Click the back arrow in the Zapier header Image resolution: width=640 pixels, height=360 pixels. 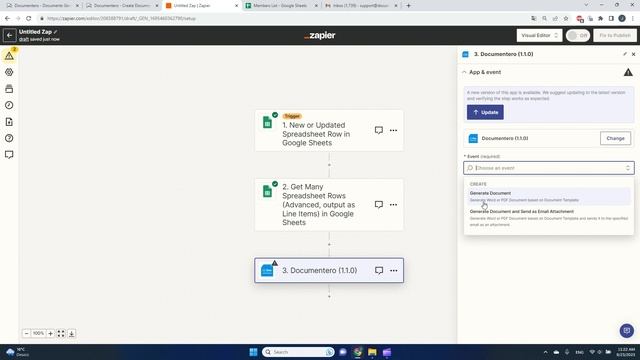click(9, 36)
